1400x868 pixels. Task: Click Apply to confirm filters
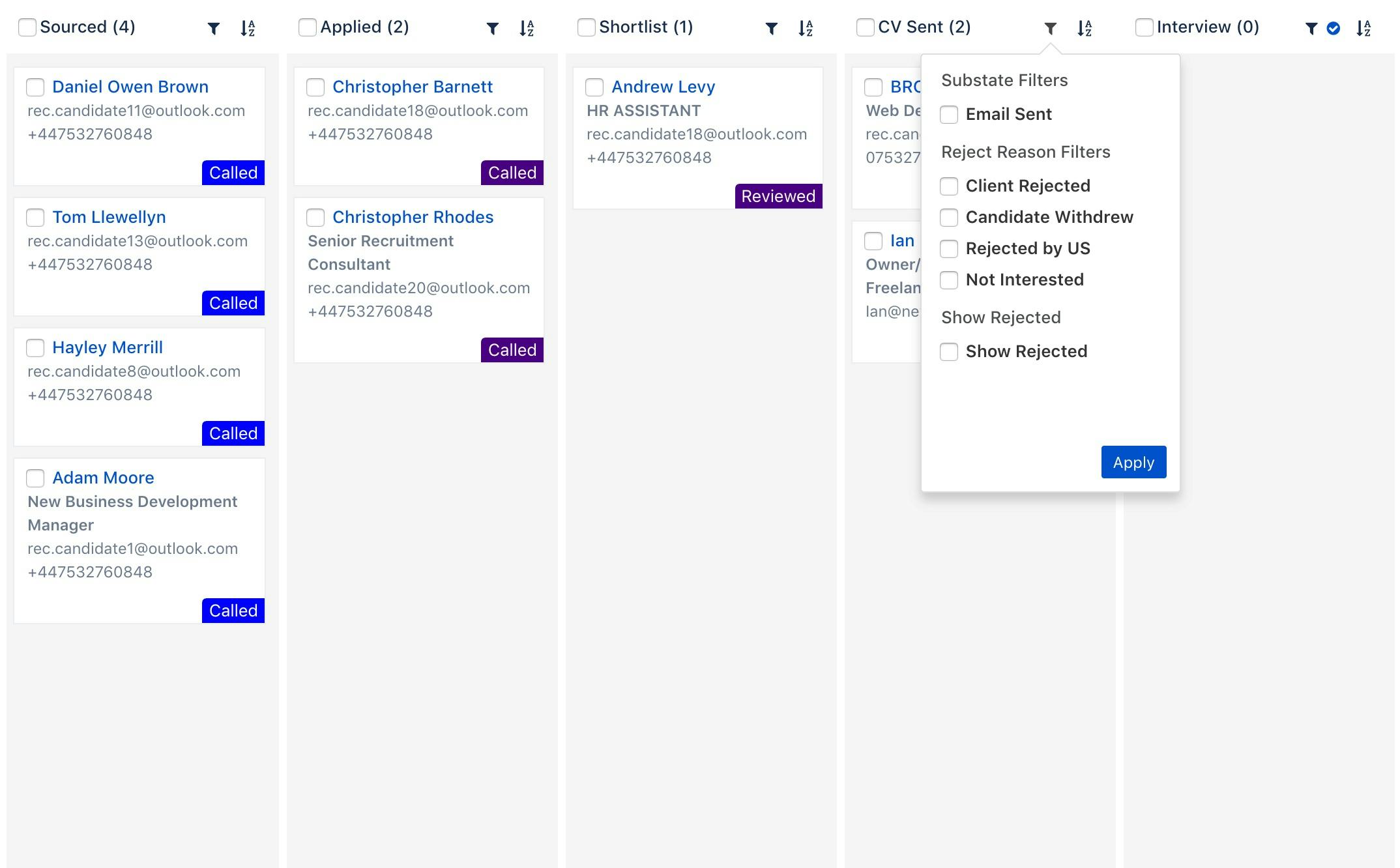(x=1133, y=461)
